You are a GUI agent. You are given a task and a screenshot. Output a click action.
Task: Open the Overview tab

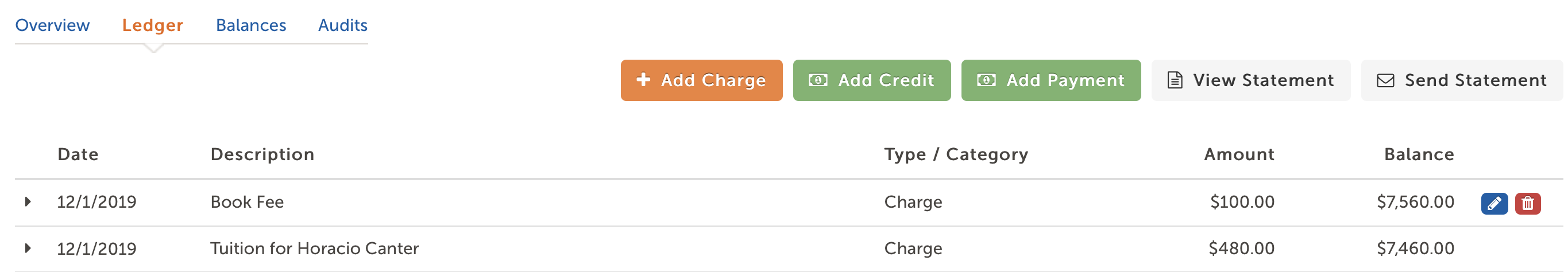[52, 26]
